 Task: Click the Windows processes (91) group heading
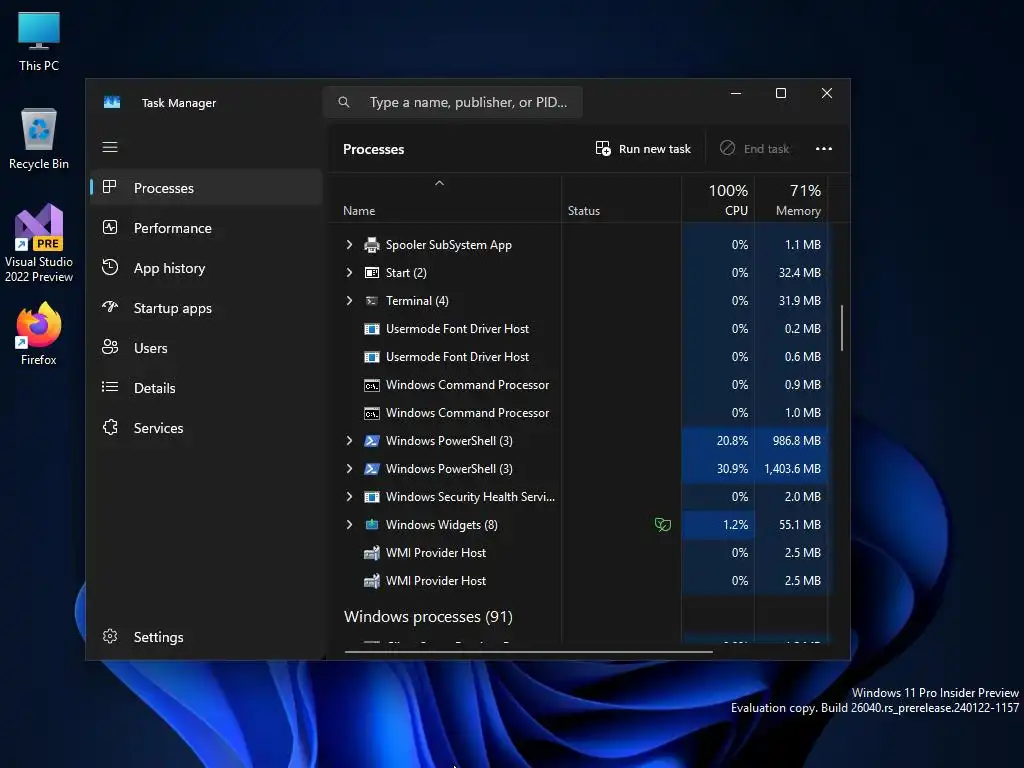tap(428, 616)
